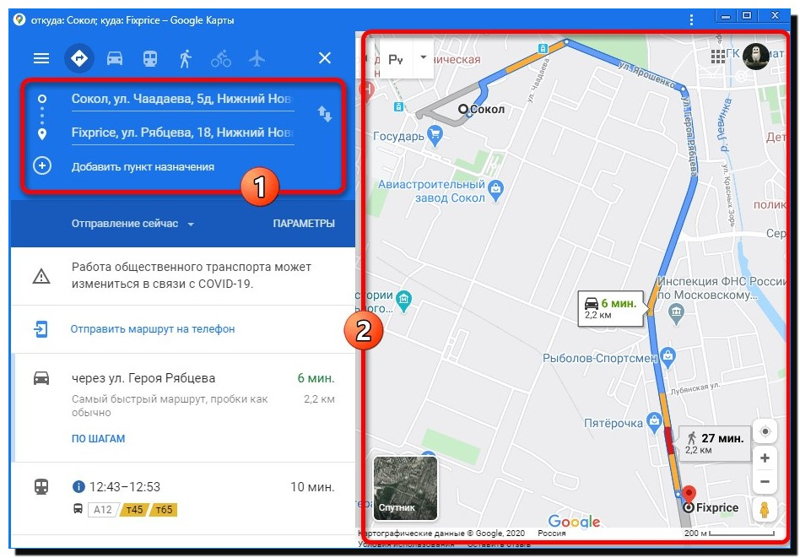The height and width of the screenshot is (558, 800).
Task: Zoom in with the plus button
Action: pyautogui.click(x=765, y=458)
